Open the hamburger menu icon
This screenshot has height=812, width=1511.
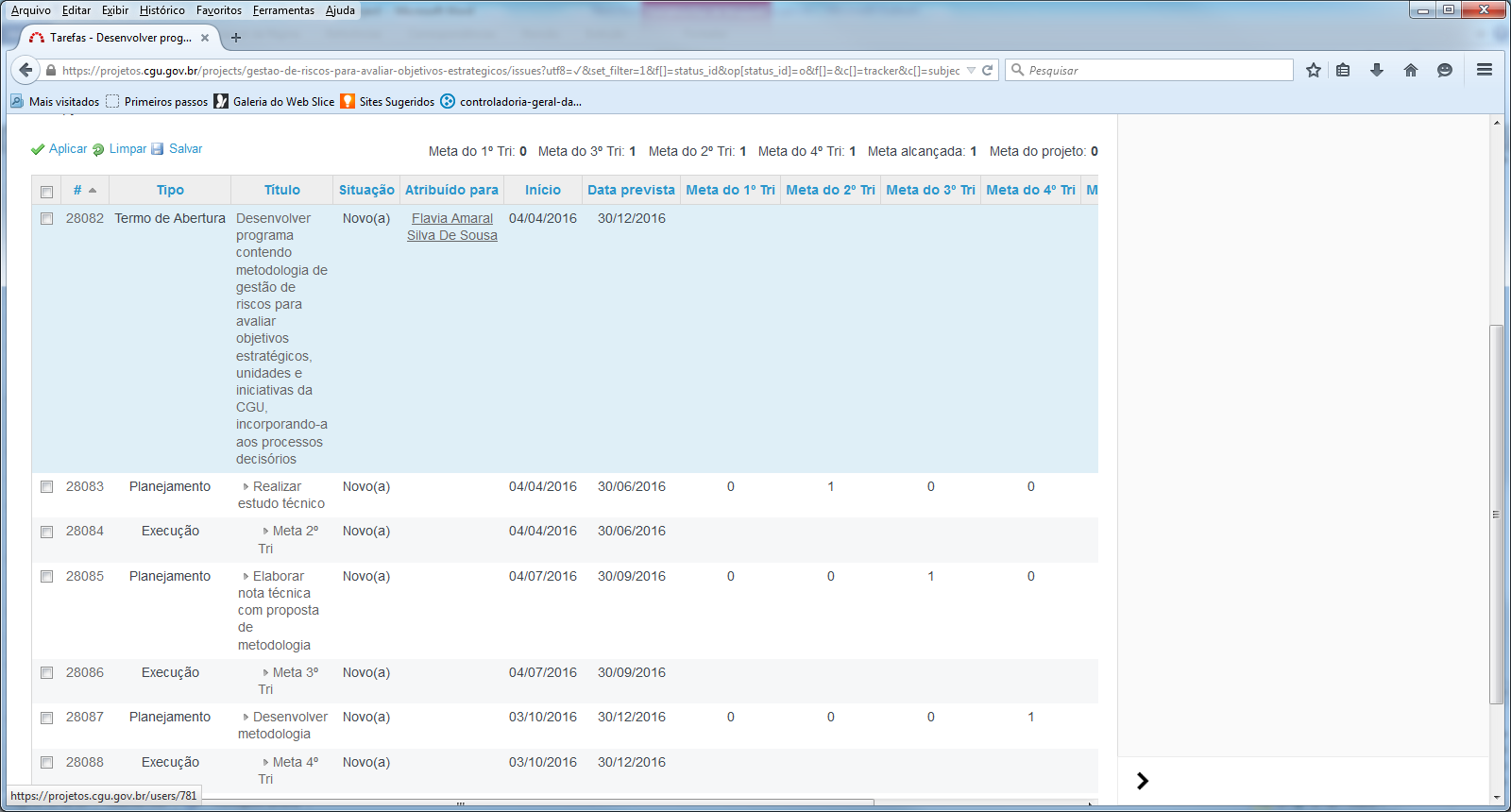pyautogui.click(x=1485, y=70)
